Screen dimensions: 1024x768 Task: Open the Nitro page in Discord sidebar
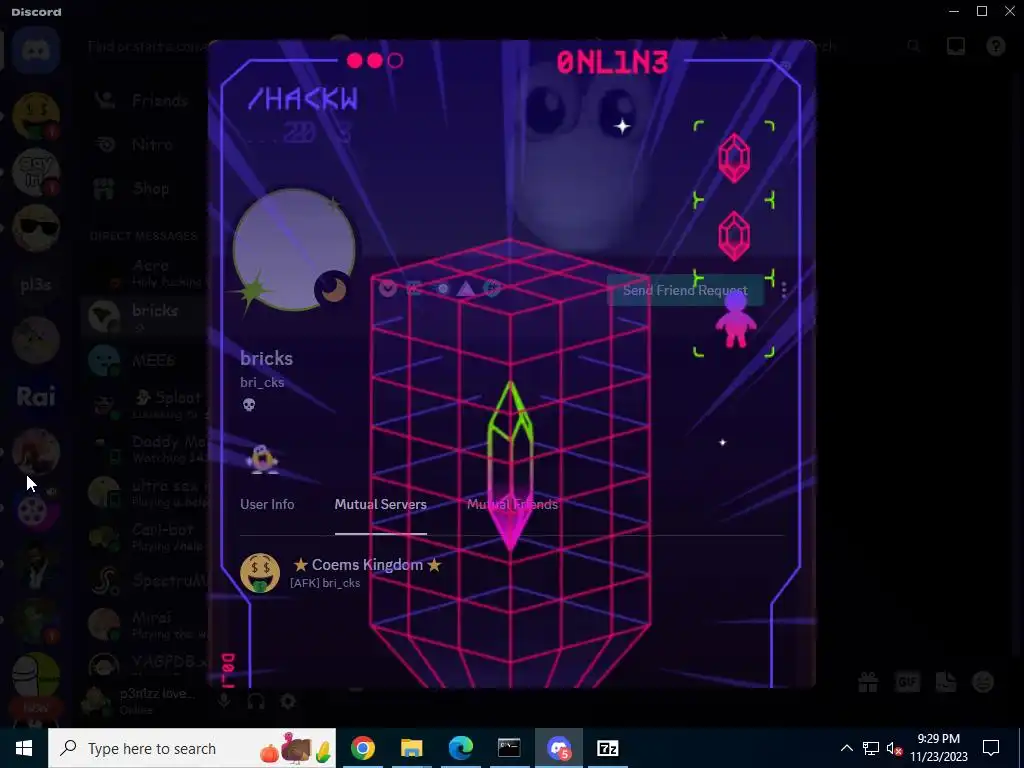point(144,144)
